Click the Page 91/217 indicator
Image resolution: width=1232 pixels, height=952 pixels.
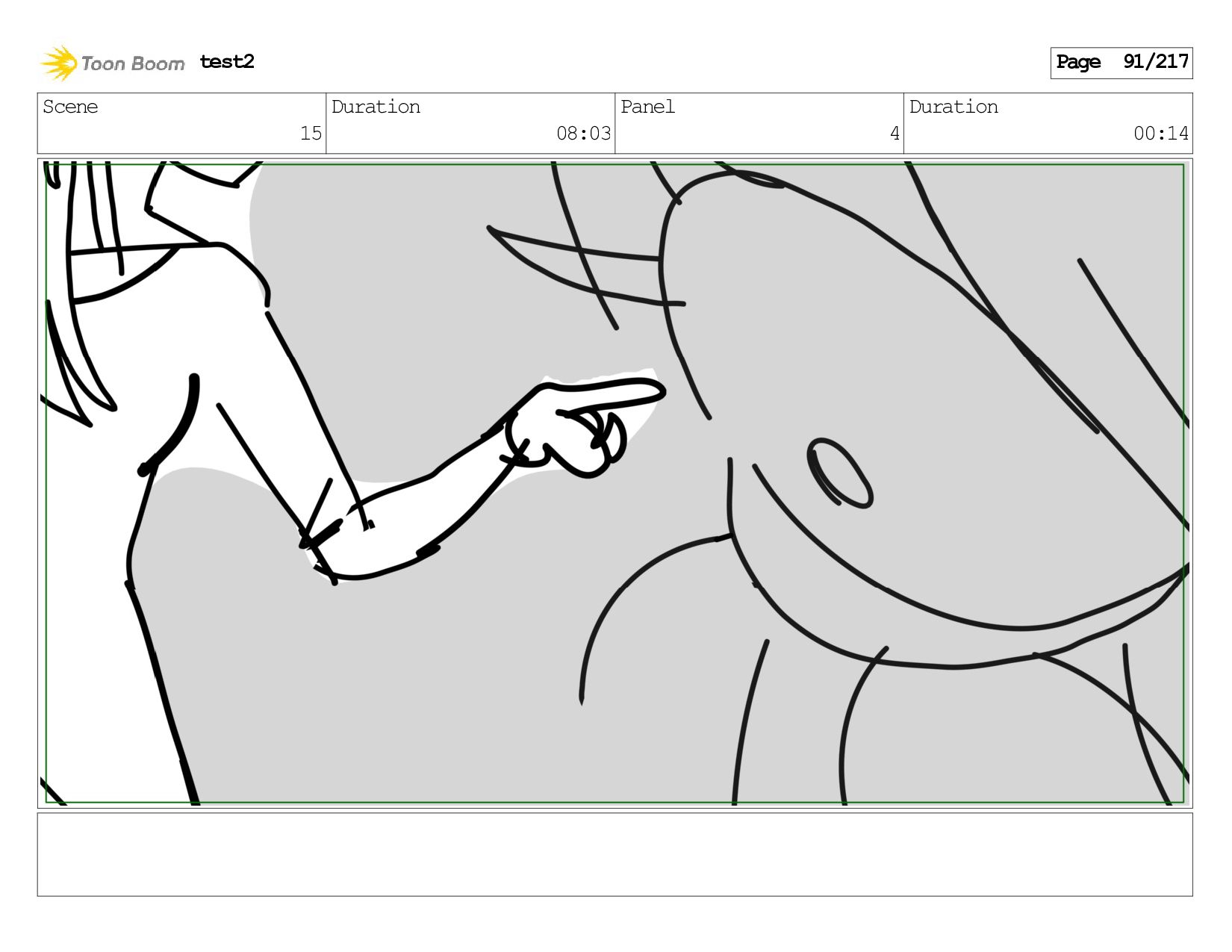coord(1121,63)
